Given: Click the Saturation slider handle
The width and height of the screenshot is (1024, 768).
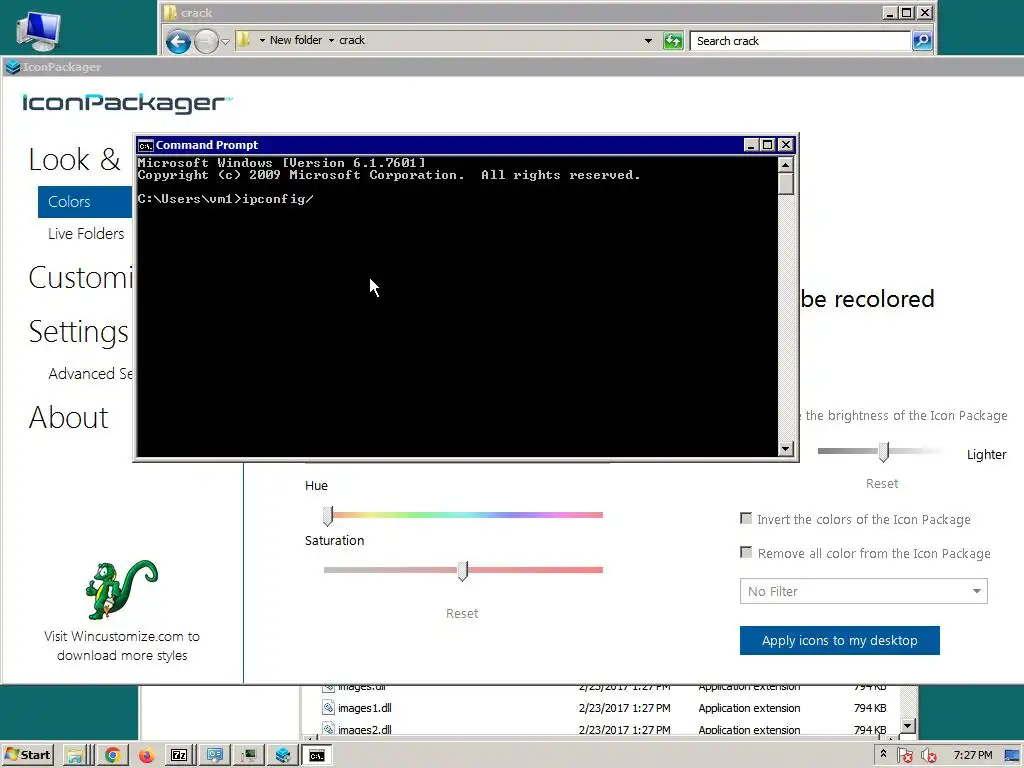Looking at the screenshot, I should pyautogui.click(x=462, y=570).
